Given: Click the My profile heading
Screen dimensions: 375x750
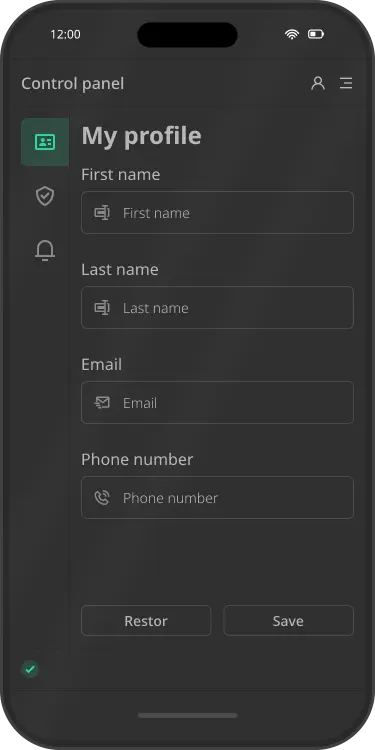Looking at the screenshot, I should click(142, 136).
